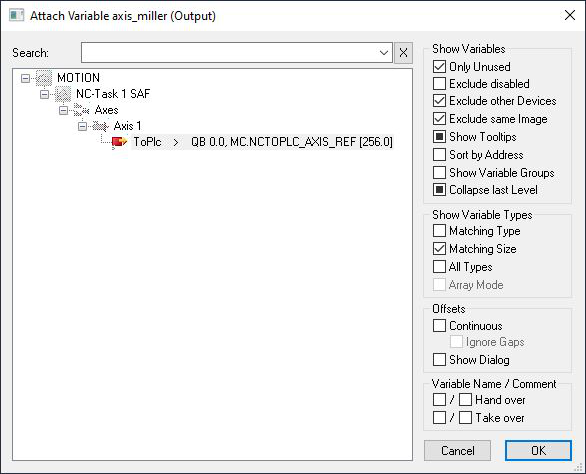Select the NC-Task 1 SAF label
This screenshot has height=474, width=586.
click(113, 94)
